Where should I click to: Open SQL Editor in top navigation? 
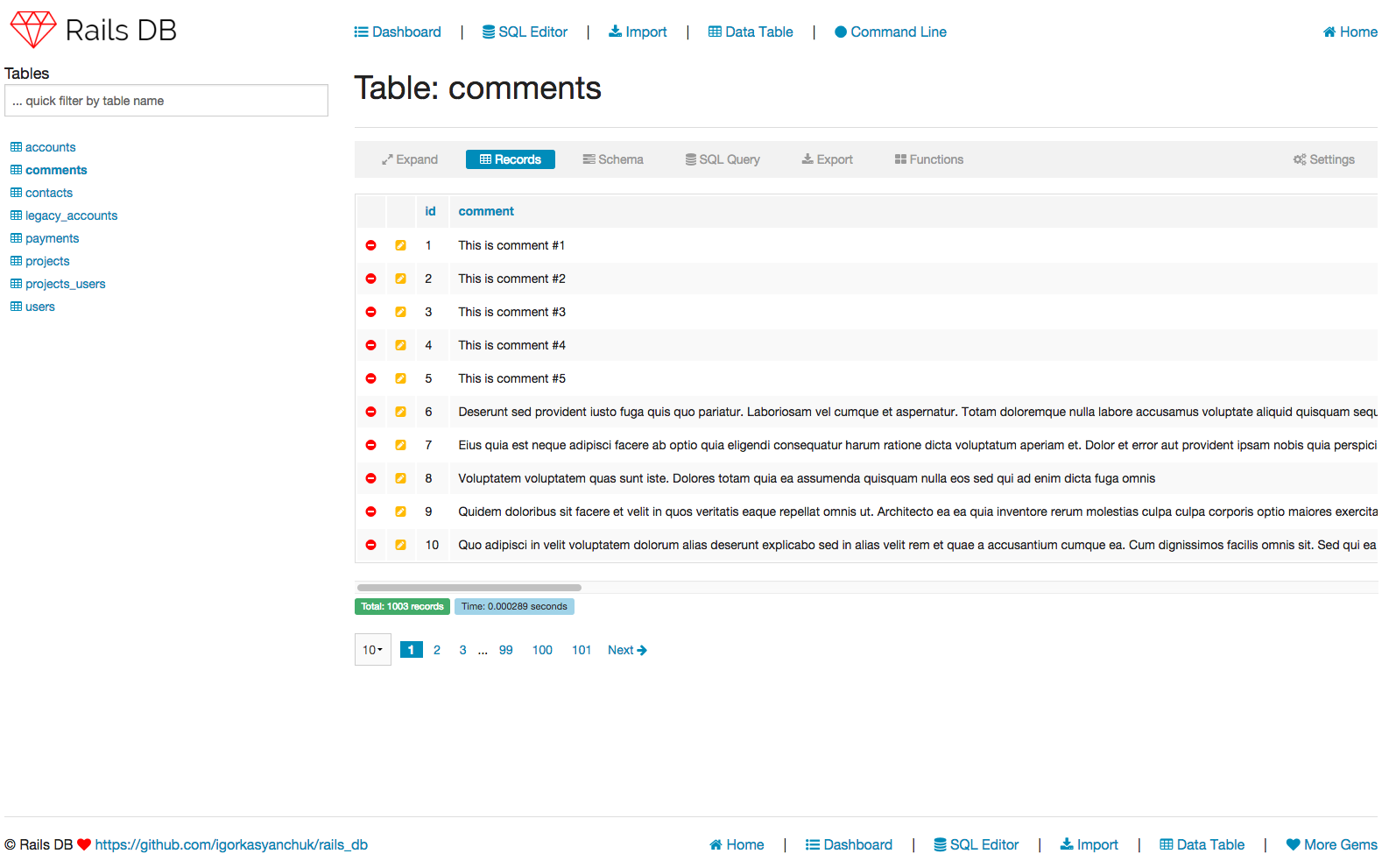click(x=525, y=32)
